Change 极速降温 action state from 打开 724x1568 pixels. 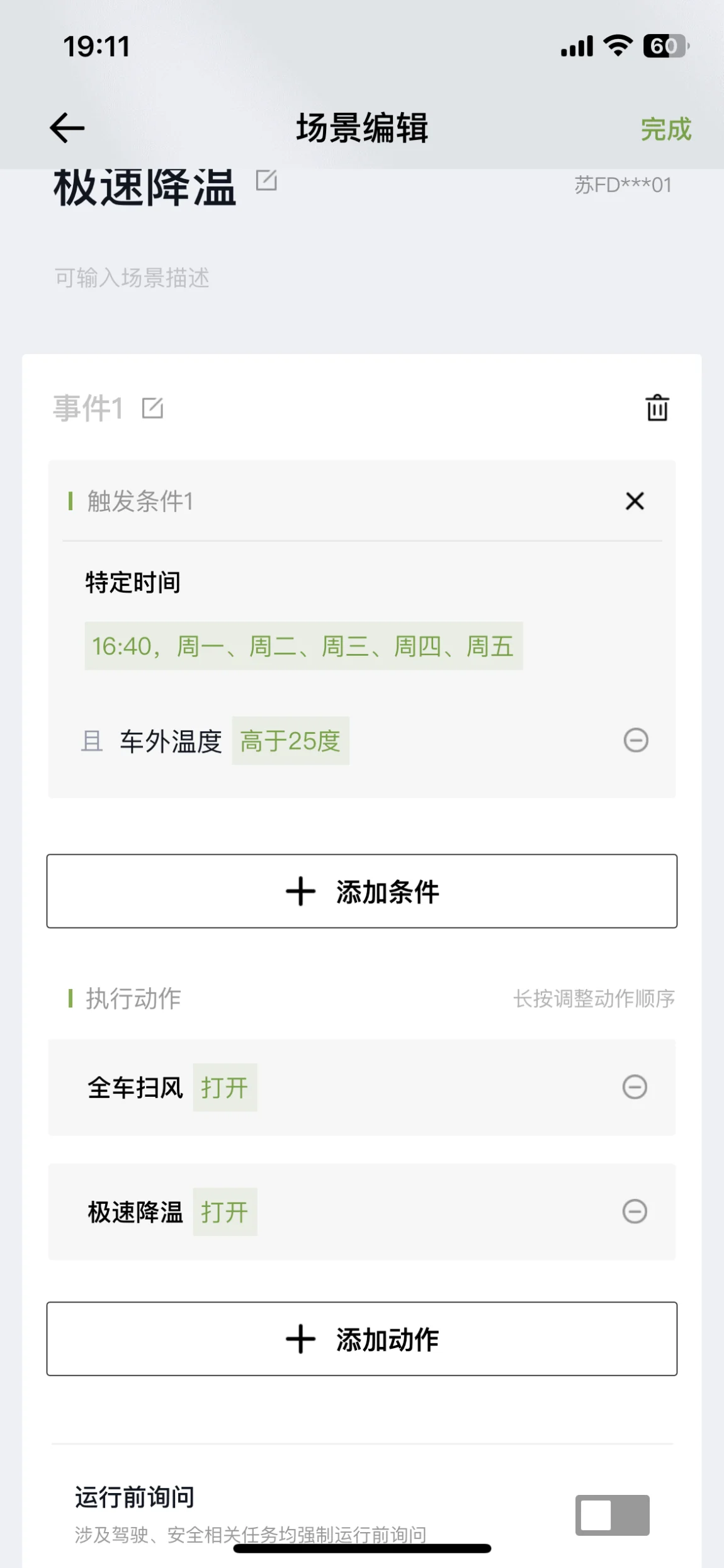225,1212
